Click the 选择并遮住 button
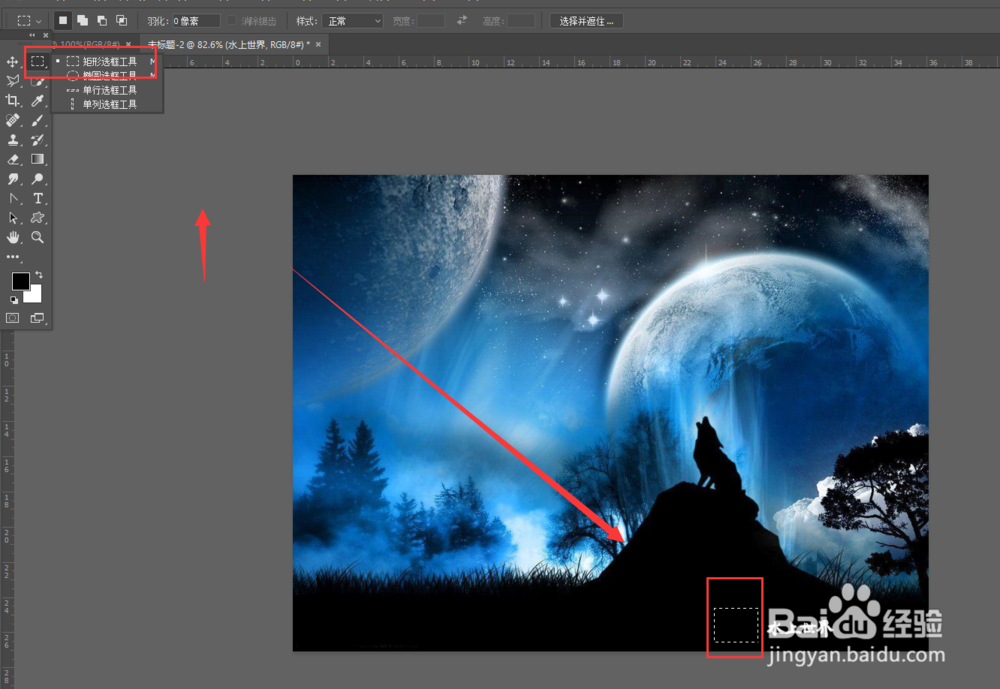1000x689 pixels. tap(587, 21)
